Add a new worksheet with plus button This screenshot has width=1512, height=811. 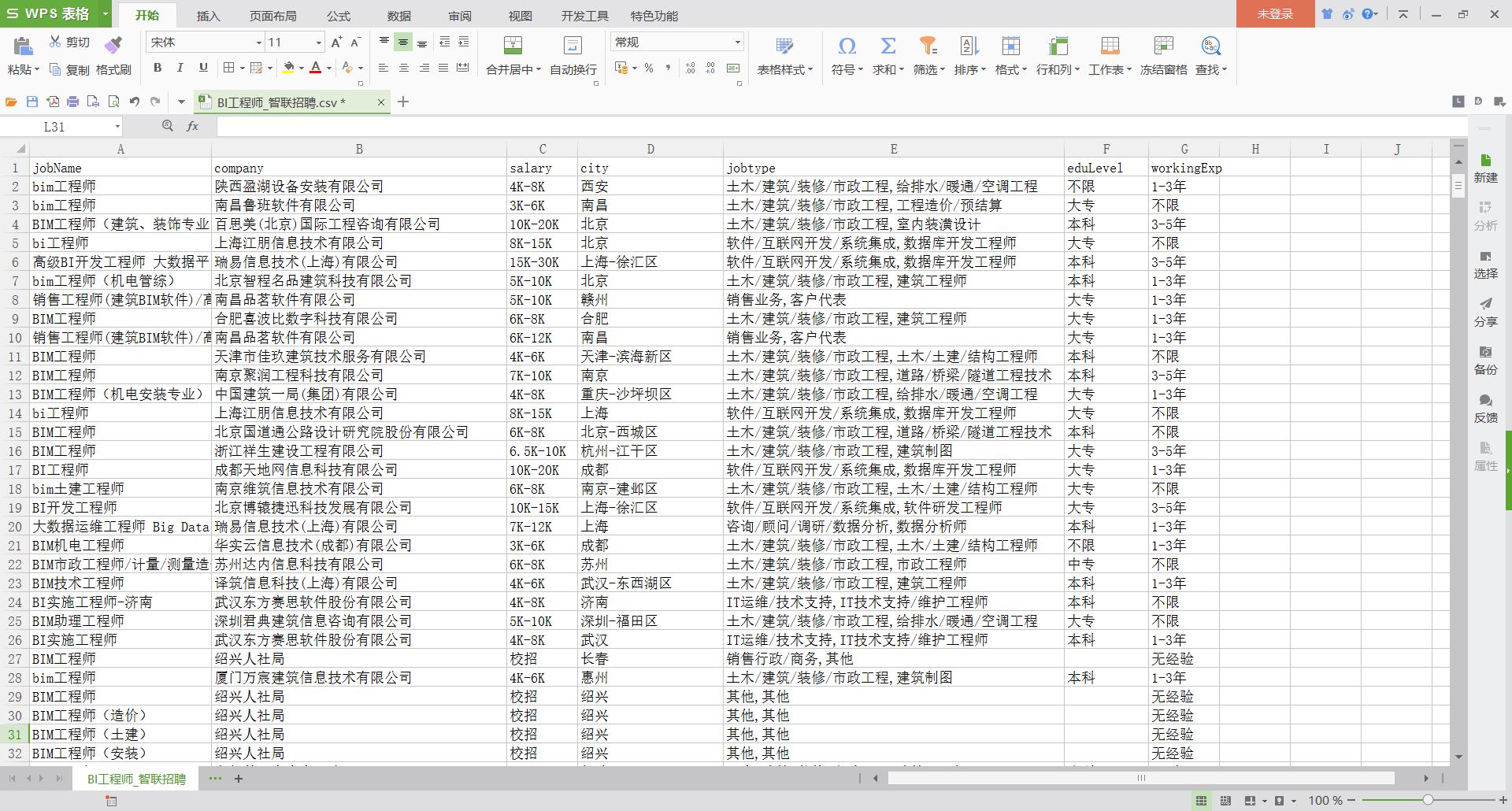pos(239,779)
